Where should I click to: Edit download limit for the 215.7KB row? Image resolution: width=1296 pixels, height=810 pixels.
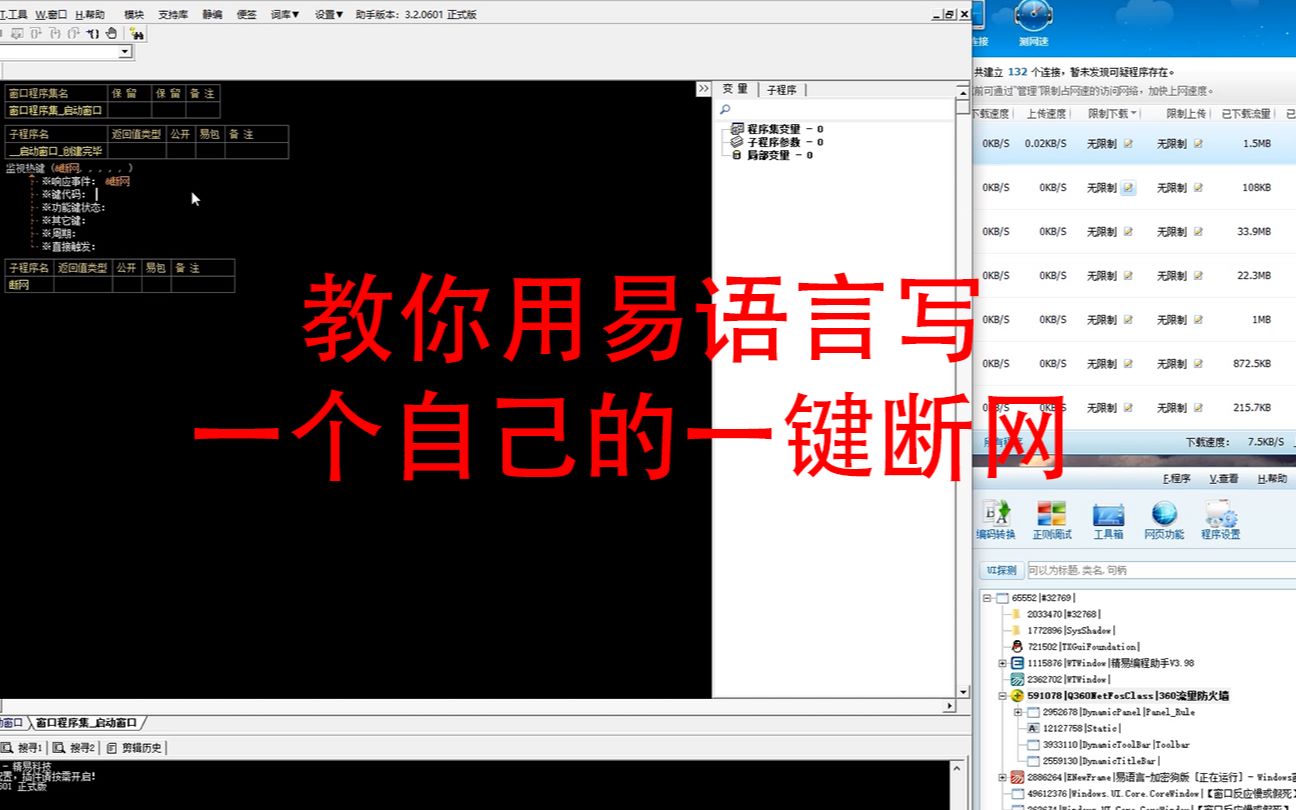[x=1128, y=408]
